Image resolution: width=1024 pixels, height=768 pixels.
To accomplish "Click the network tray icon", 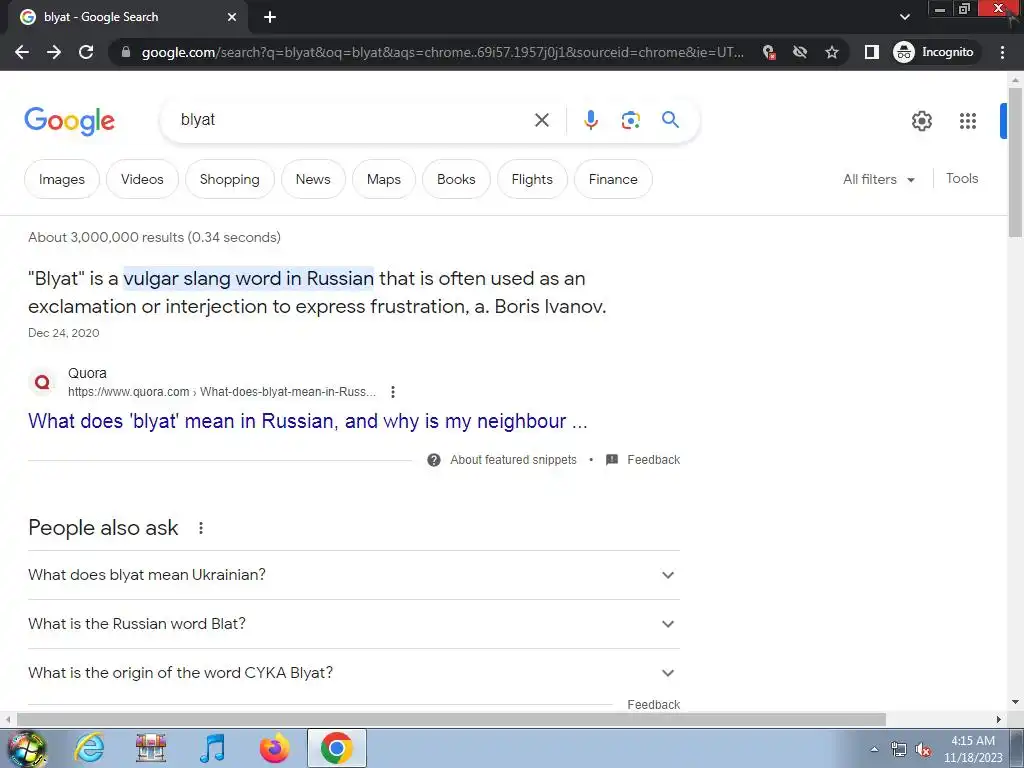I will [899, 750].
